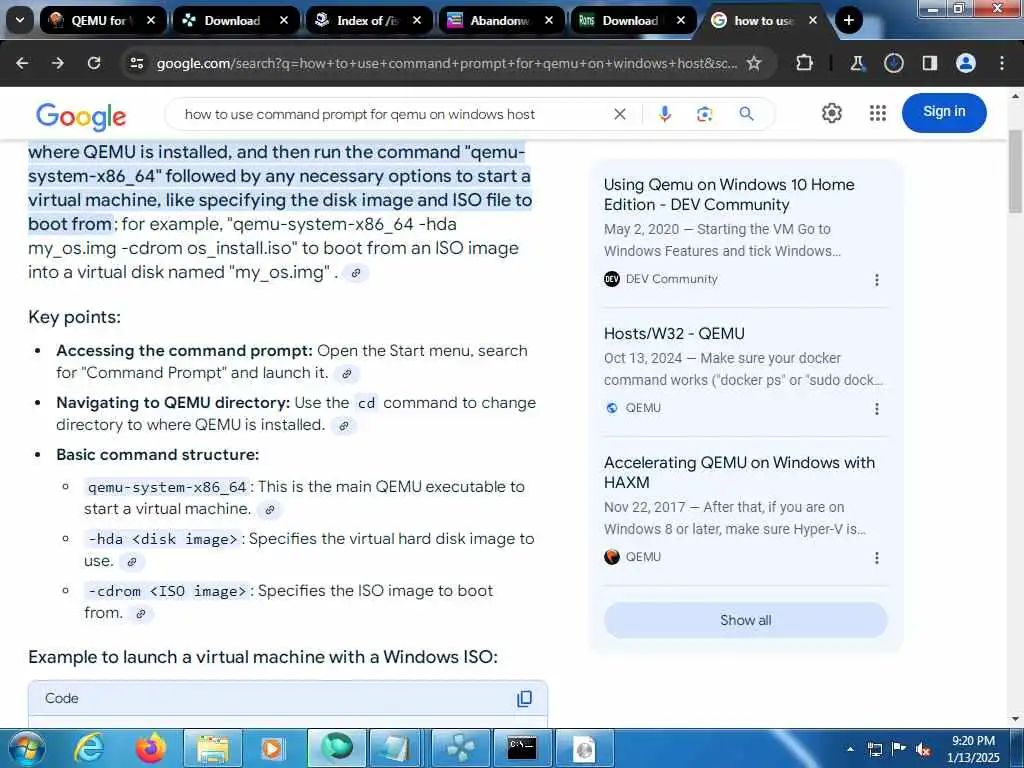The image size is (1024, 768).
Task: Show hidden system tray icons
Action: click(850, 749)
